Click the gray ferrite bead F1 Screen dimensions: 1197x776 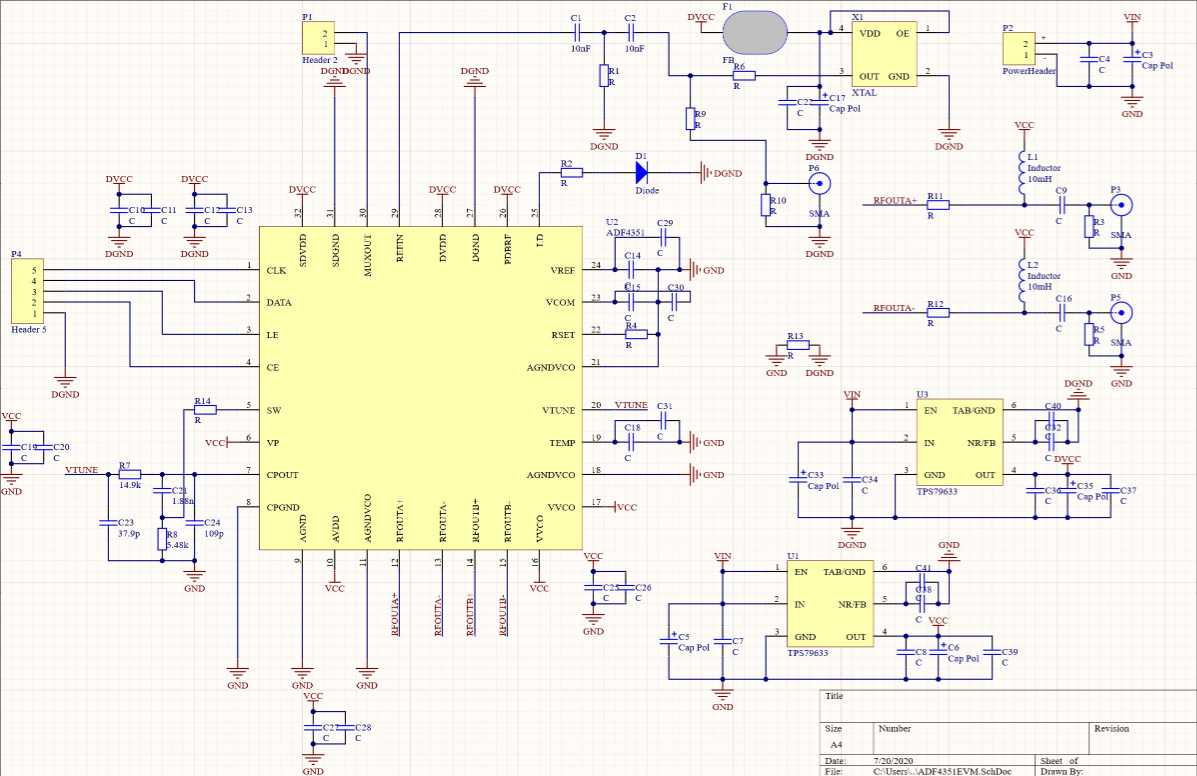click(754, 33)
